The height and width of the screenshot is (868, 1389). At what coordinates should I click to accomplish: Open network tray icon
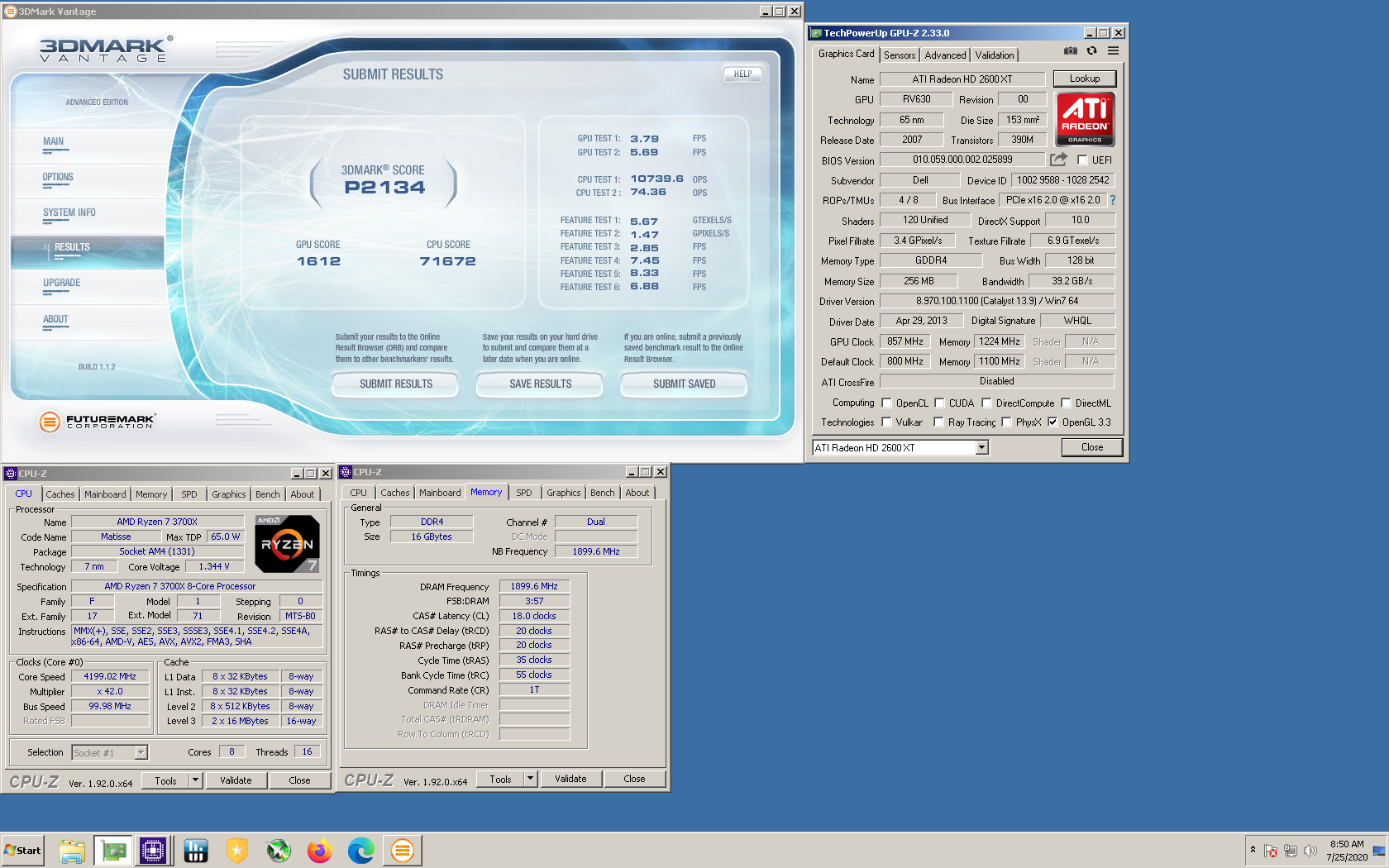point(1291,851)
